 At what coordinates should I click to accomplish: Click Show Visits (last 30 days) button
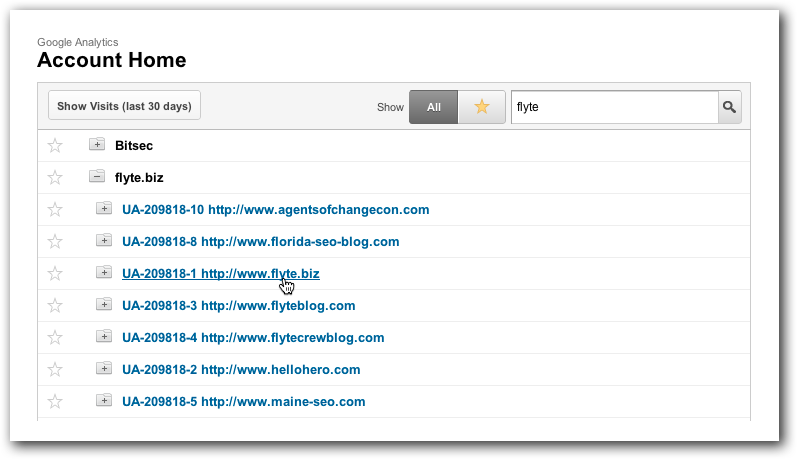(x=125, y=106)
